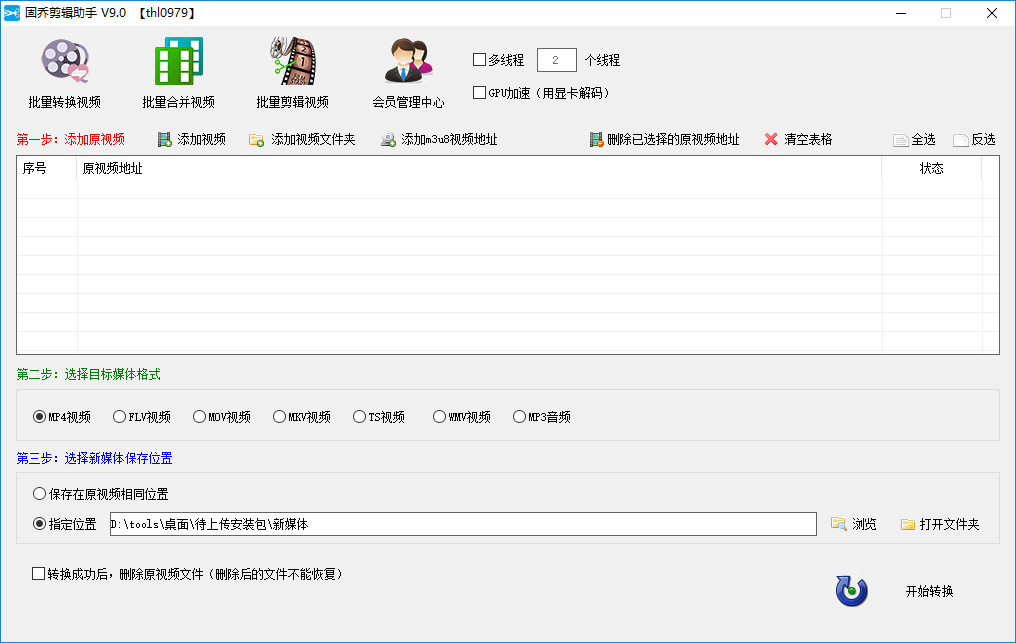Click the 原视频地址 column header

479,169
